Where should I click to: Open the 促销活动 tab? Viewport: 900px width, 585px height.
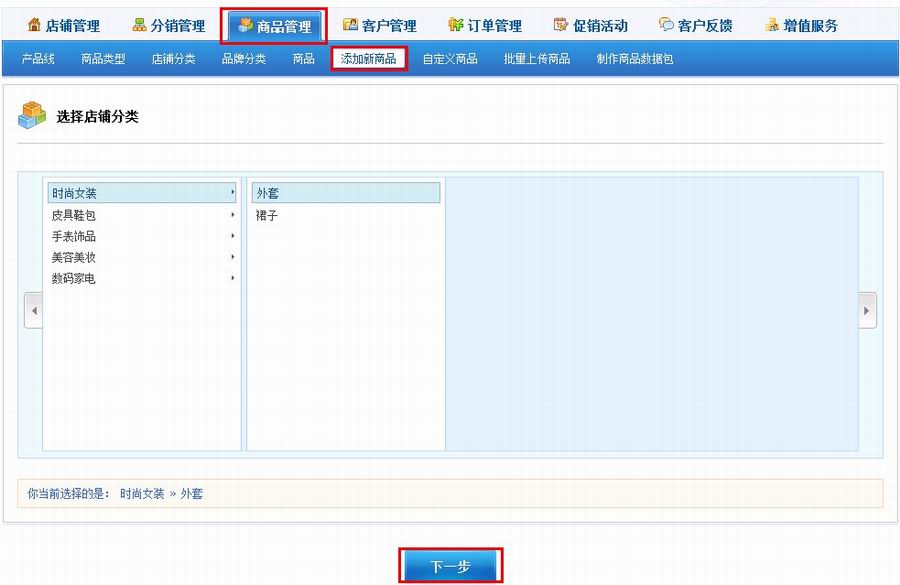[591, 25]
